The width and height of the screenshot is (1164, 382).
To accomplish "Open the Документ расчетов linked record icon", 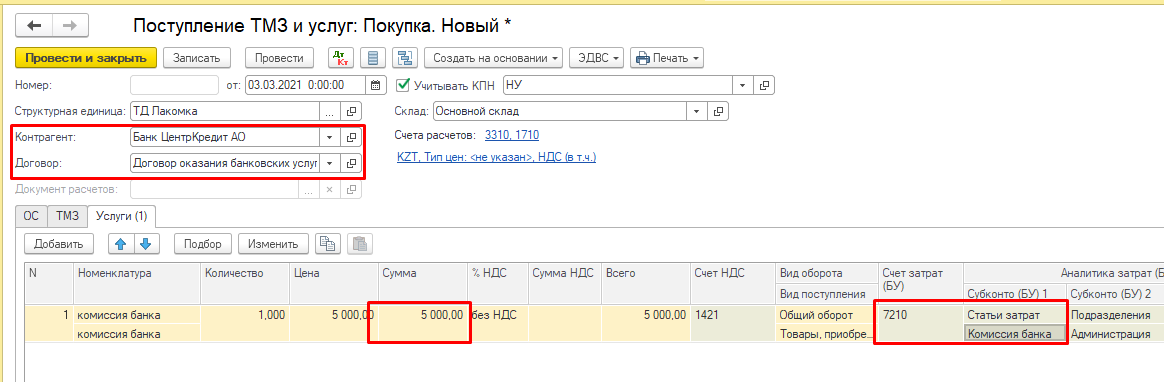I will coord(351,189).
